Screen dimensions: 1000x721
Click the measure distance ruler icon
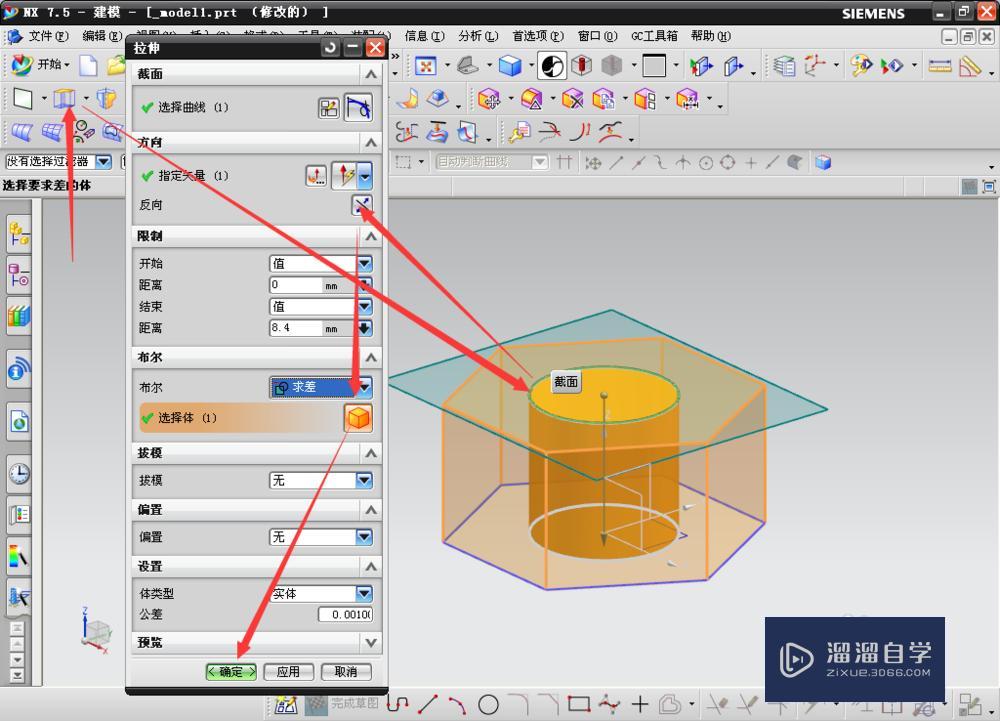coord(939,66)
